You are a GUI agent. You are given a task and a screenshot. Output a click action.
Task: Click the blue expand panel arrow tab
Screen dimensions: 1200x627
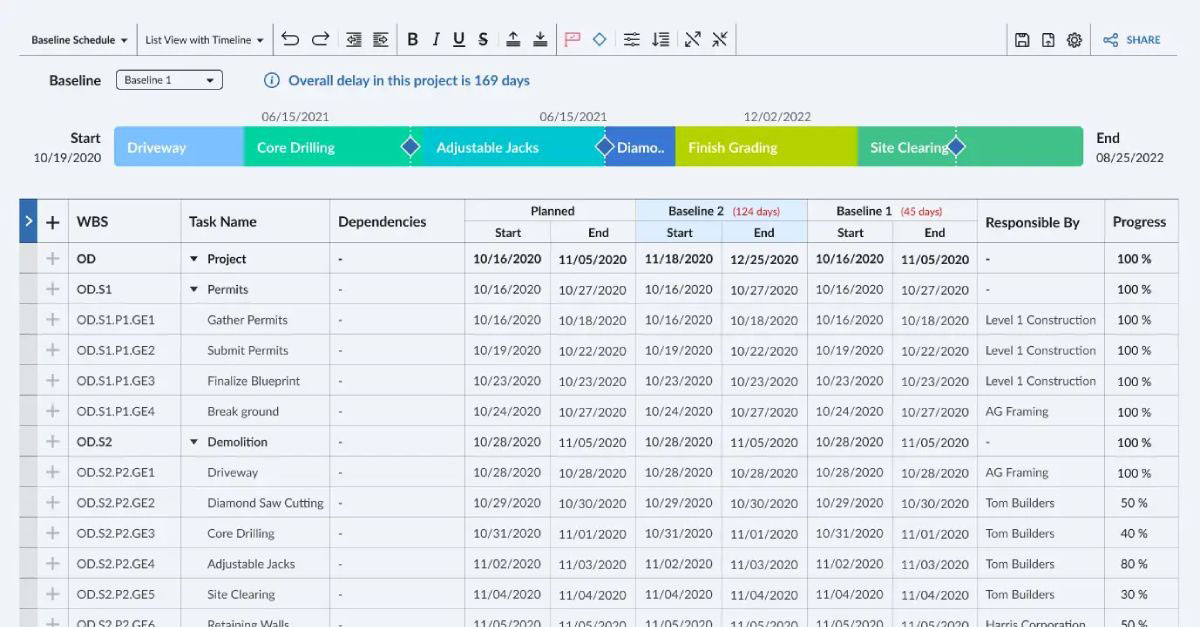(28, 221)
